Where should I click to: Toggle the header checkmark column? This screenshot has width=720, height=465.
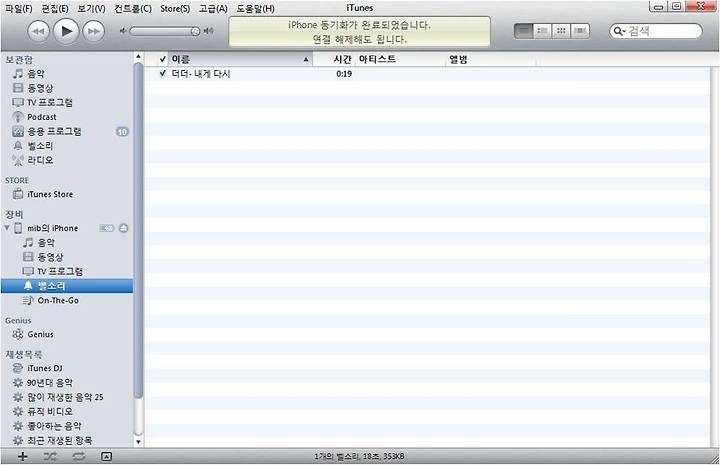[x=163, y=59]
